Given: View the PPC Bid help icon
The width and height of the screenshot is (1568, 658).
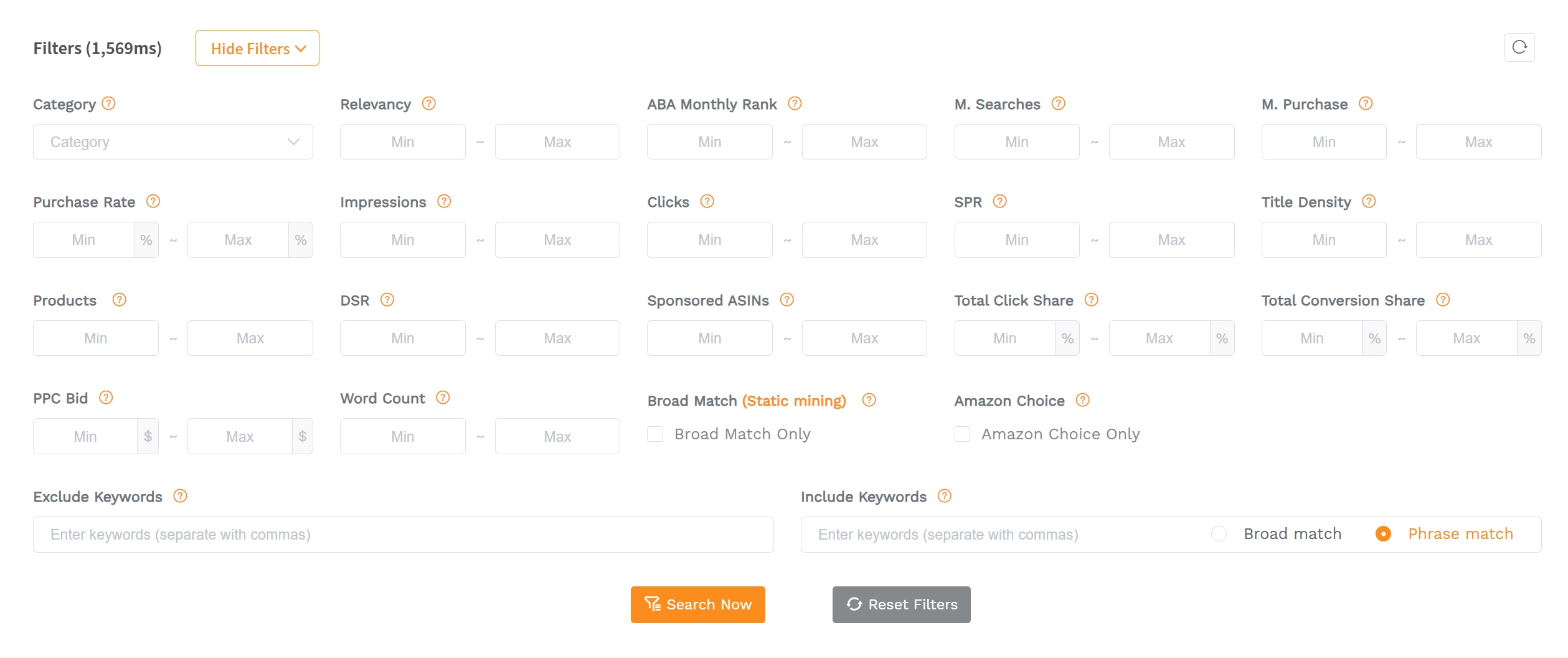Looking at the screenshot, I should tap(106, 398).
